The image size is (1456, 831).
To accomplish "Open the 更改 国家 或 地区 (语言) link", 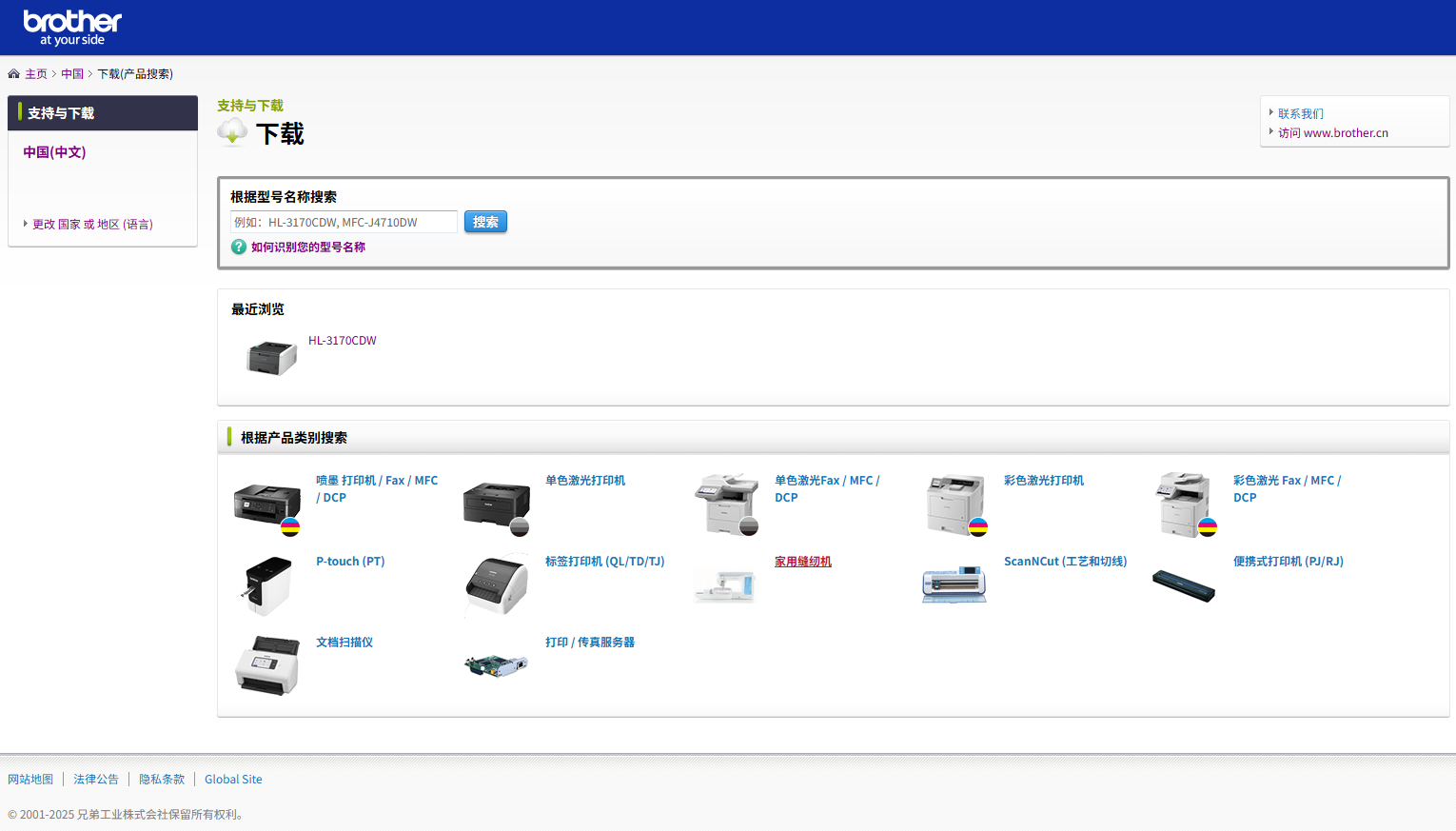I will (92, 225).
